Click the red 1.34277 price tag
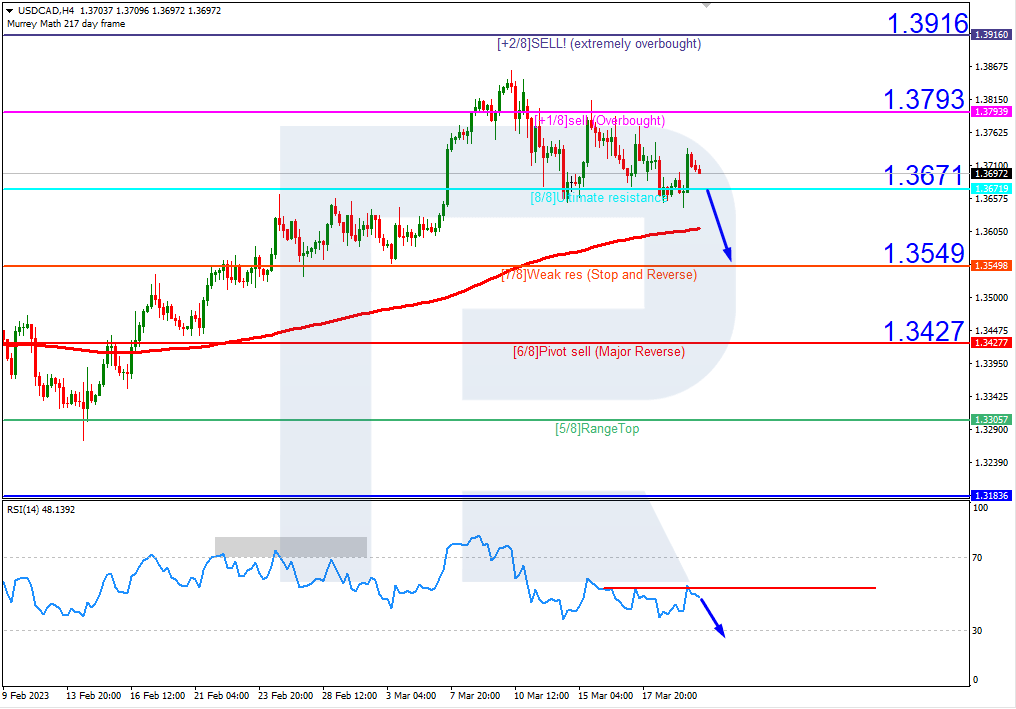The height and width of the screenshot is (709, 1016). [x=991, y=343]
